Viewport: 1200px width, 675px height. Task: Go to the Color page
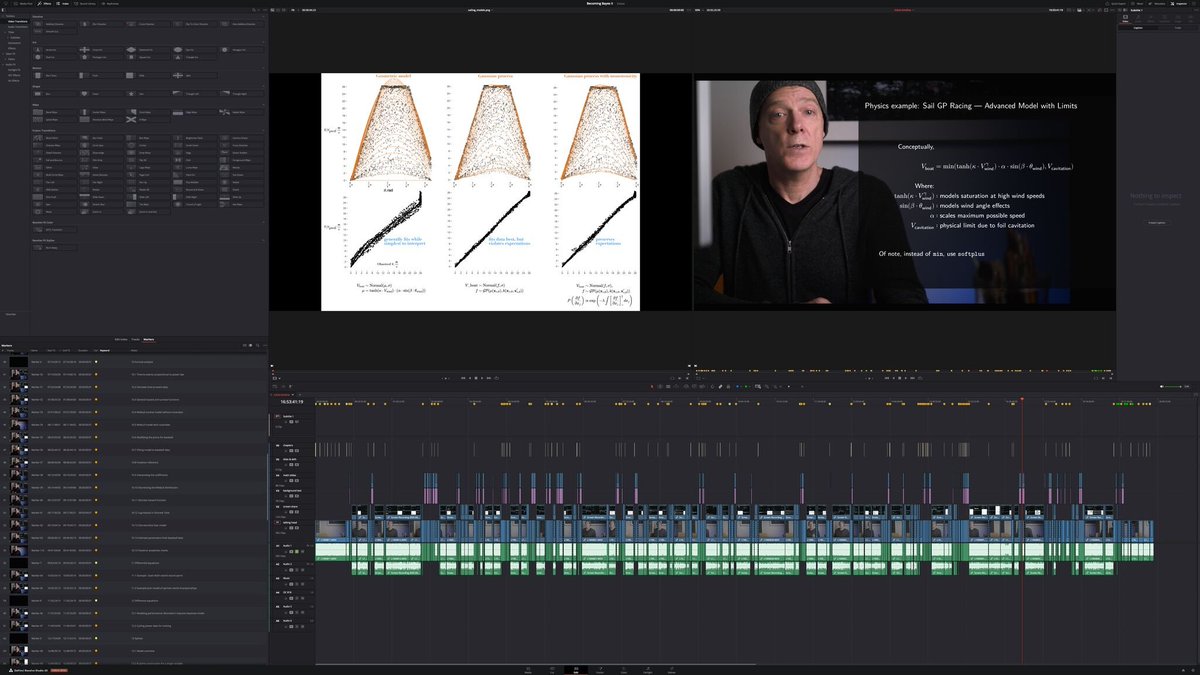coord(624,668)
